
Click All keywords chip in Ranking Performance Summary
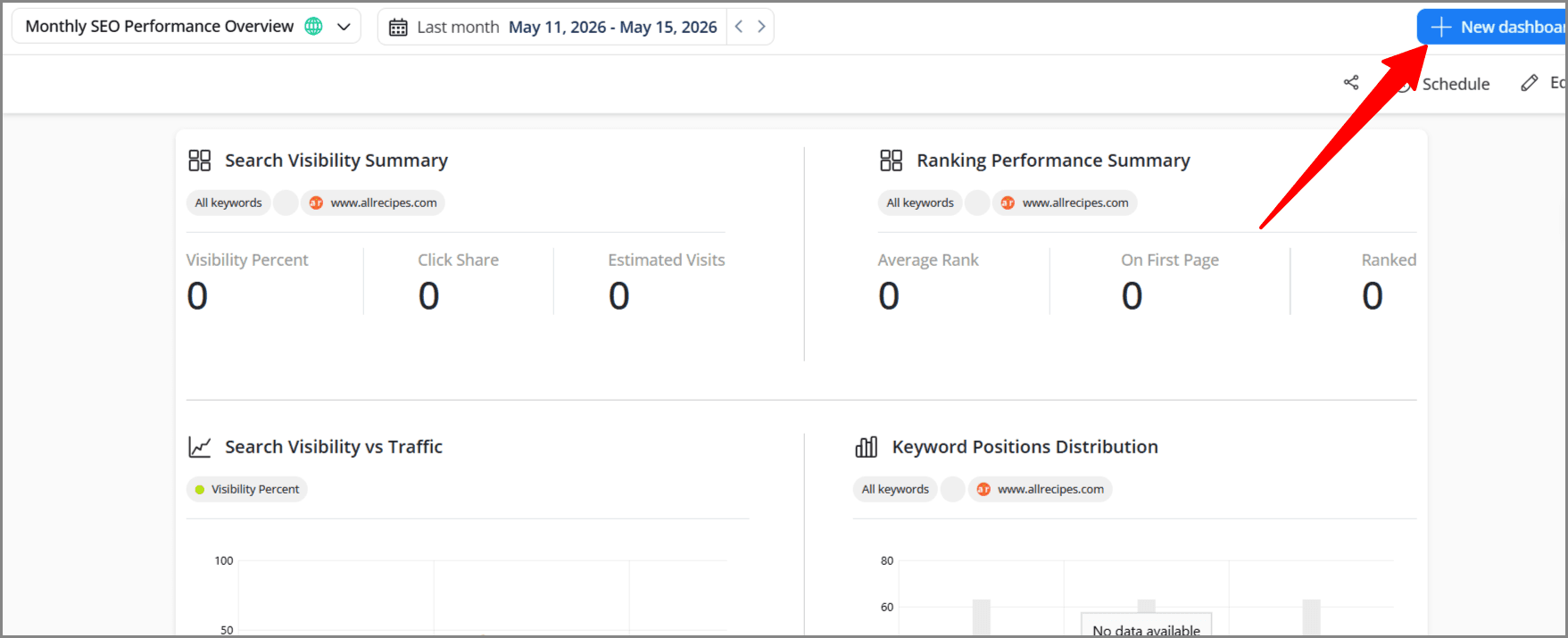(x=920, y=203)
